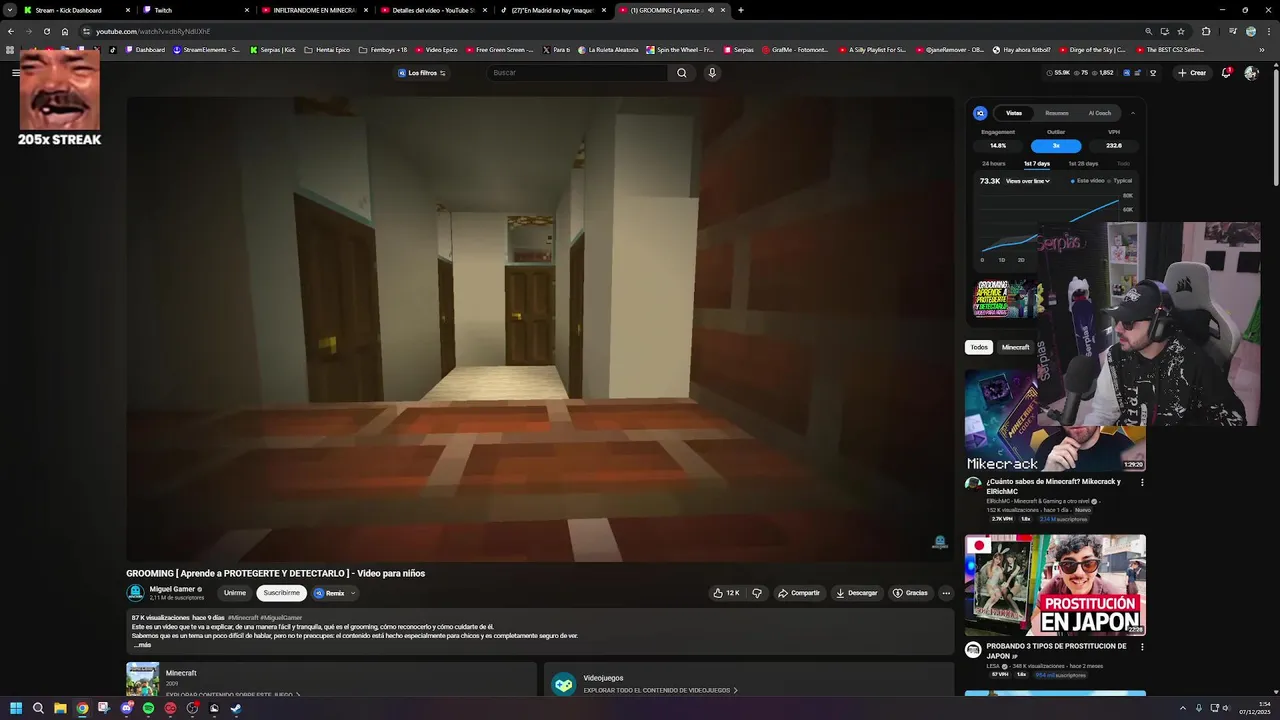The image size is (1280, 720).
Task: Open the browser tab search dropdown
Action: click(9, 10)
